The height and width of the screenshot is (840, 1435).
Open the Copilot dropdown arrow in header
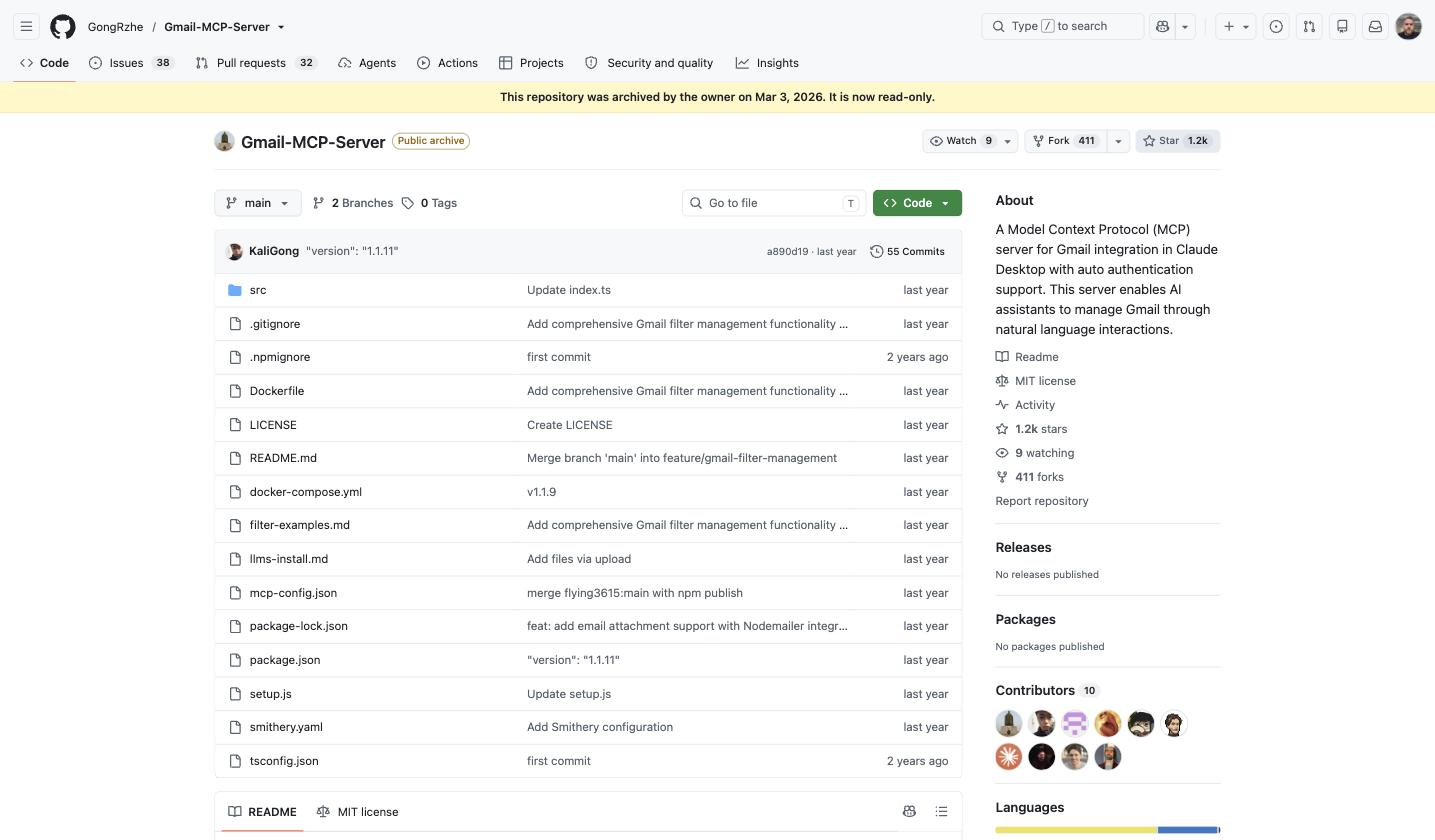point(1185,27)
